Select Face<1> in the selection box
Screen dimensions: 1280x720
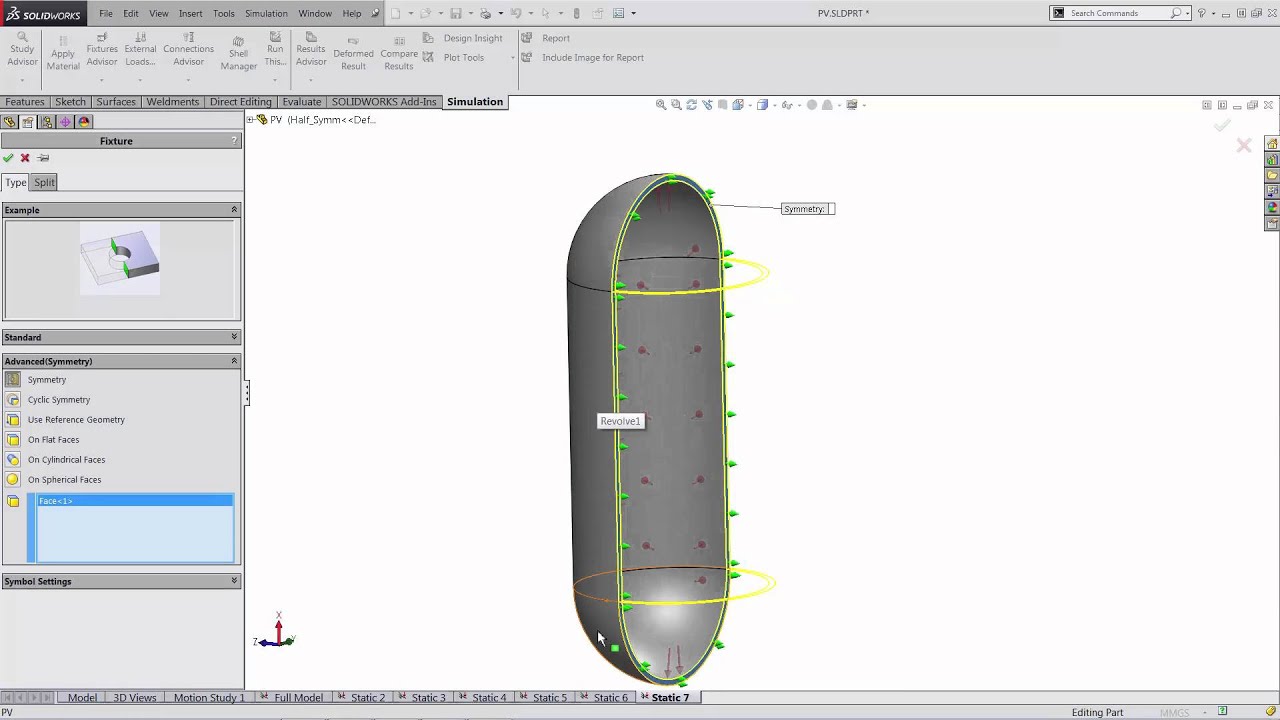coord(135,501)
